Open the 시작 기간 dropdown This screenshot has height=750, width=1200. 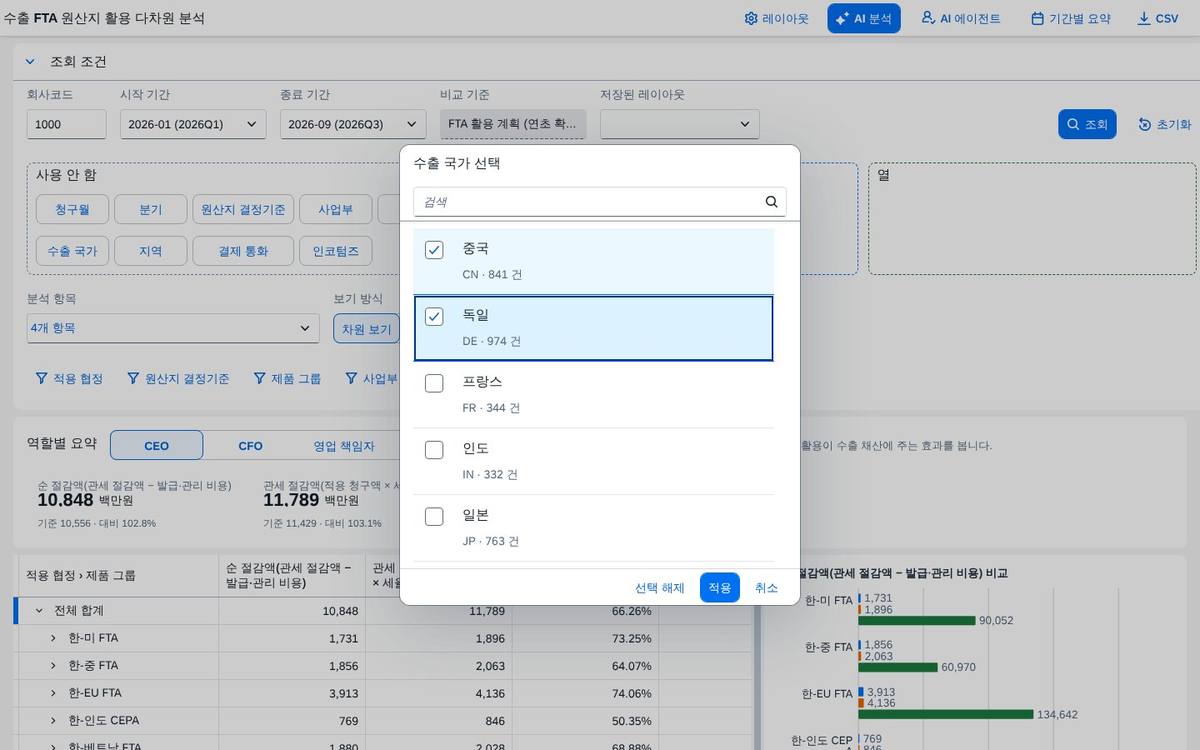coord(193,124)
